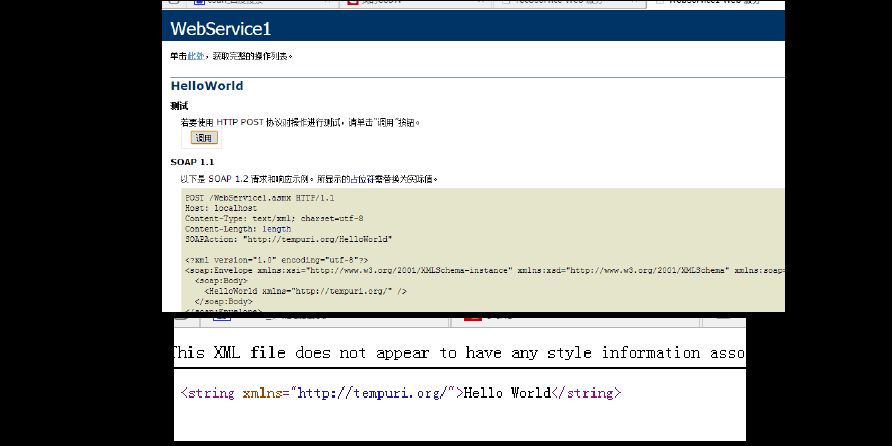Click the SOAP 1.1 section heading
Image resolution: width=892 pixels, height=446 pixels.
192,162
